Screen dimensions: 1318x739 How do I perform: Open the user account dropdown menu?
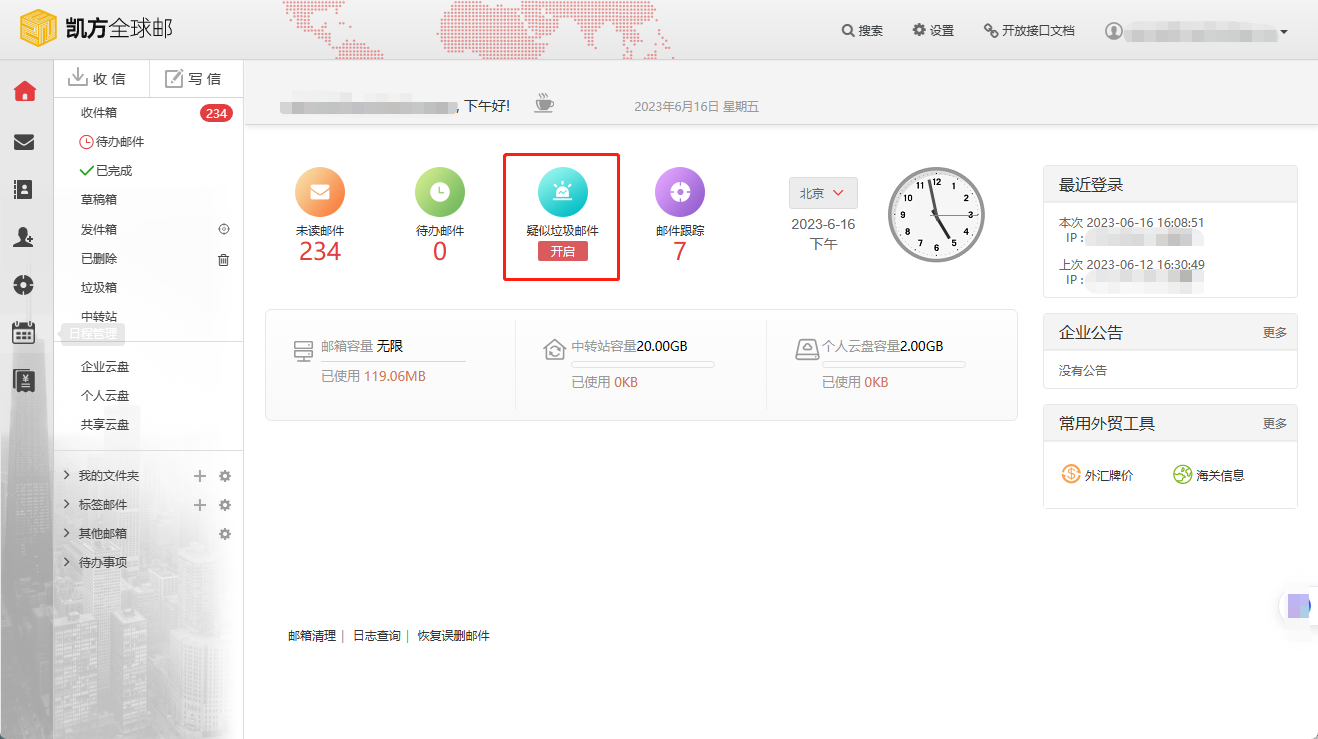(x=1196, y=31)
